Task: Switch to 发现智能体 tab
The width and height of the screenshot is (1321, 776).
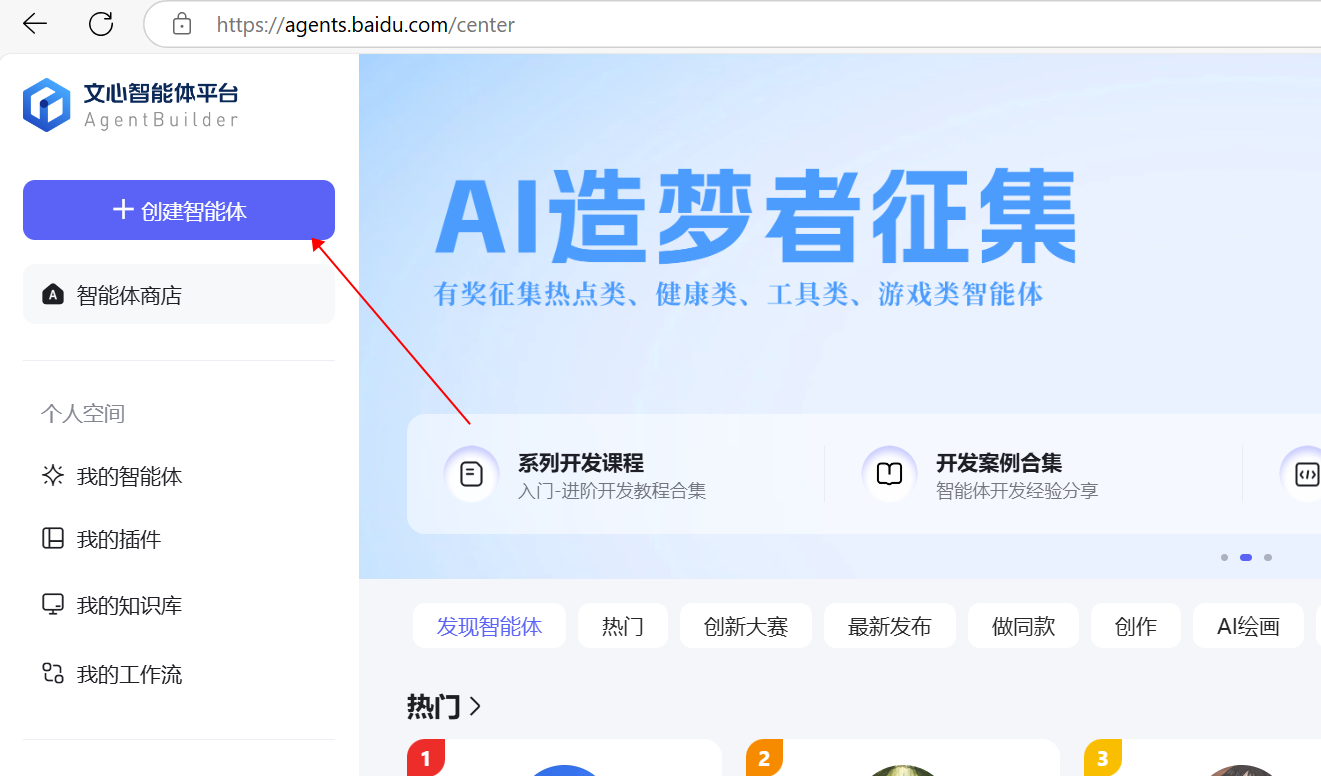Action: [489, 626]
